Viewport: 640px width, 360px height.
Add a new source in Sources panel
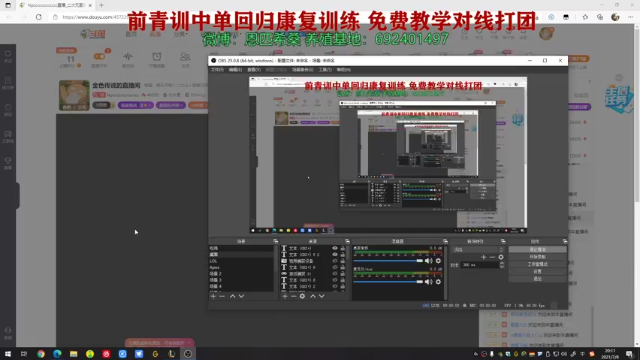(x=285, y=296)
